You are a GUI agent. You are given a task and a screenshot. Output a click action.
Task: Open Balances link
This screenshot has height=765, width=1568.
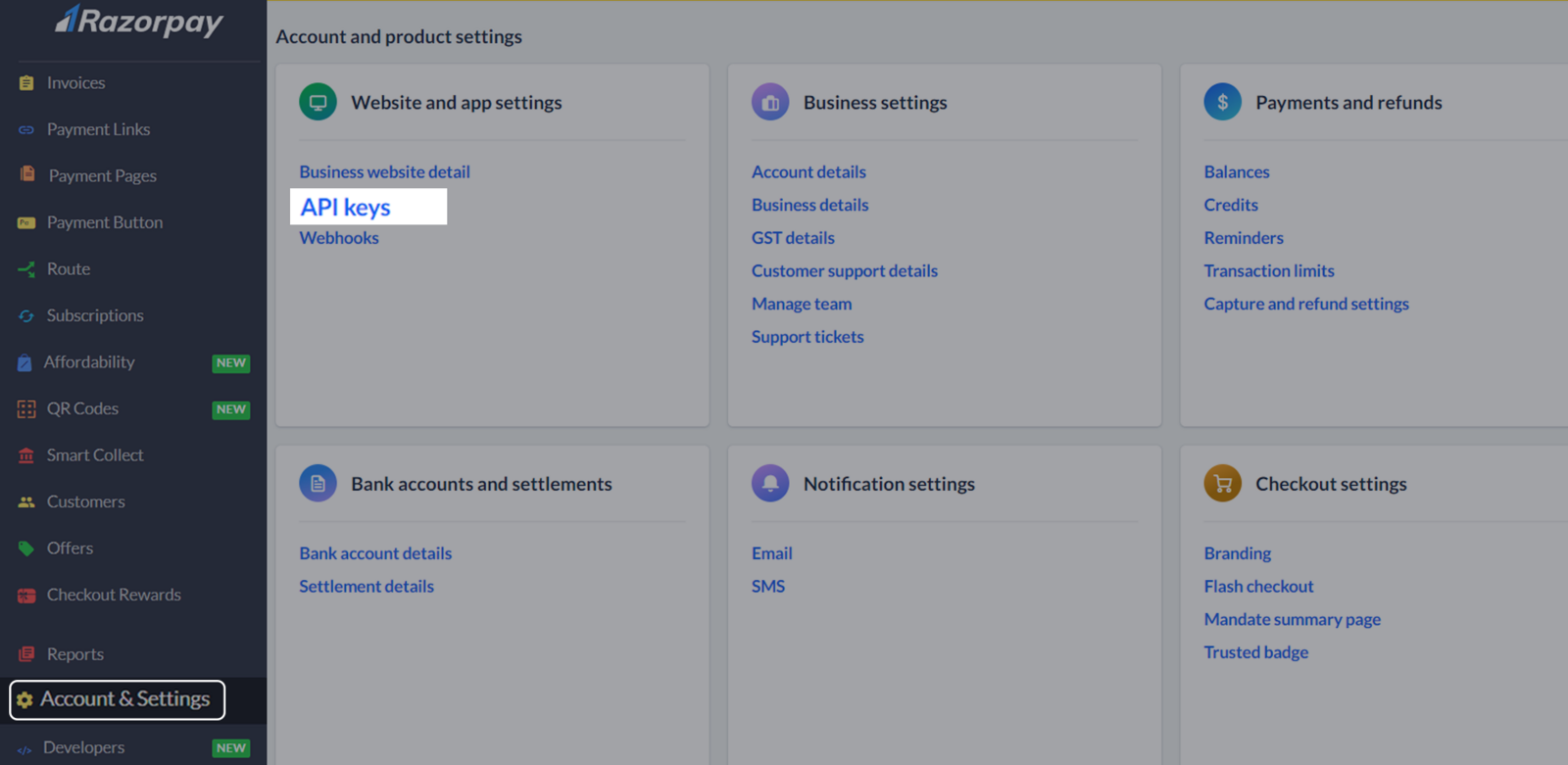(1237, 171)
